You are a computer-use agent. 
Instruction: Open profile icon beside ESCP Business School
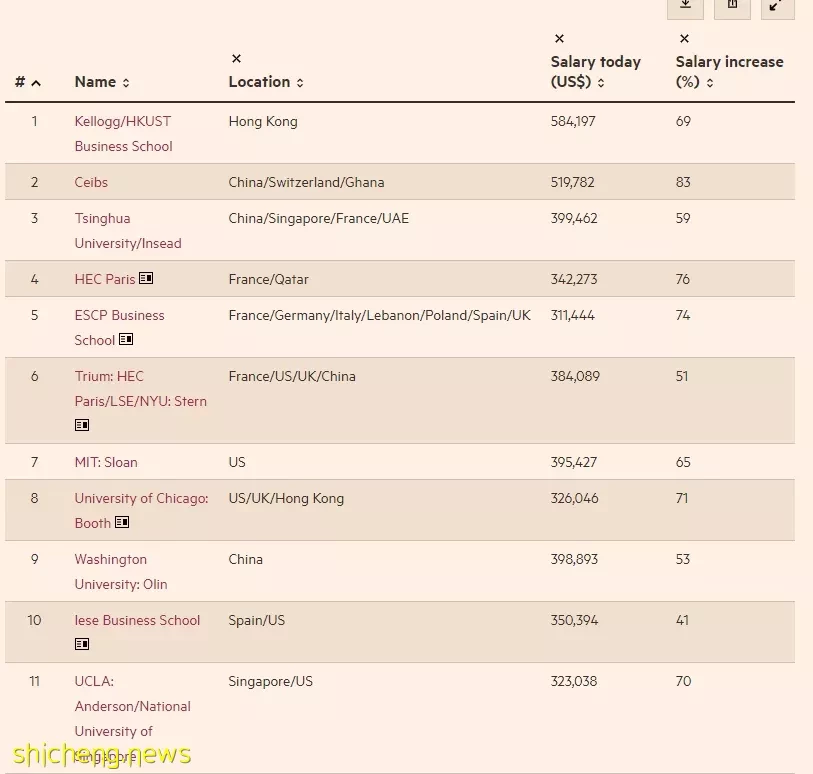pyautogui.click(x=126, y=339)
